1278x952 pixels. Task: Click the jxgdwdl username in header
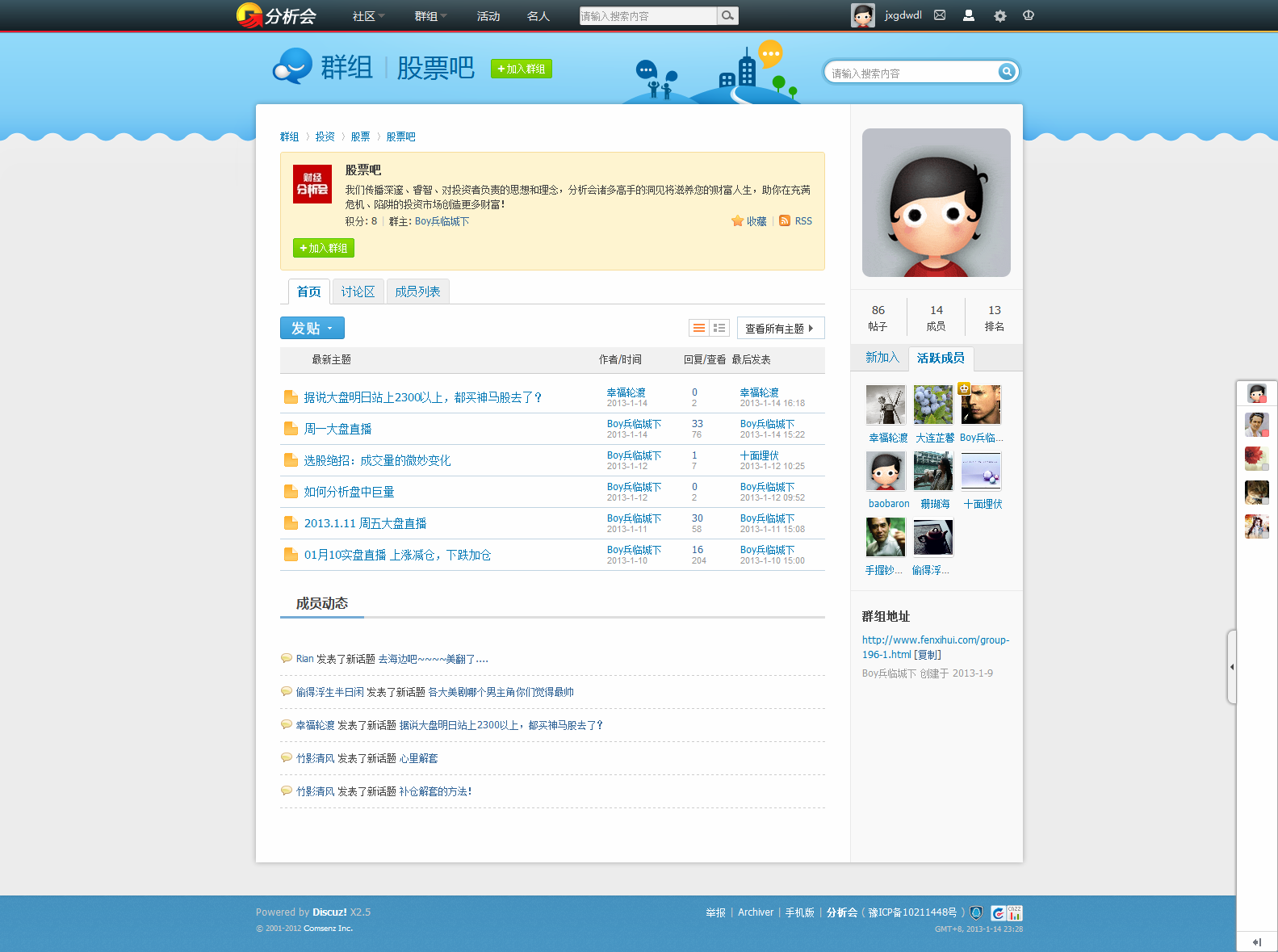click(903, 15)
